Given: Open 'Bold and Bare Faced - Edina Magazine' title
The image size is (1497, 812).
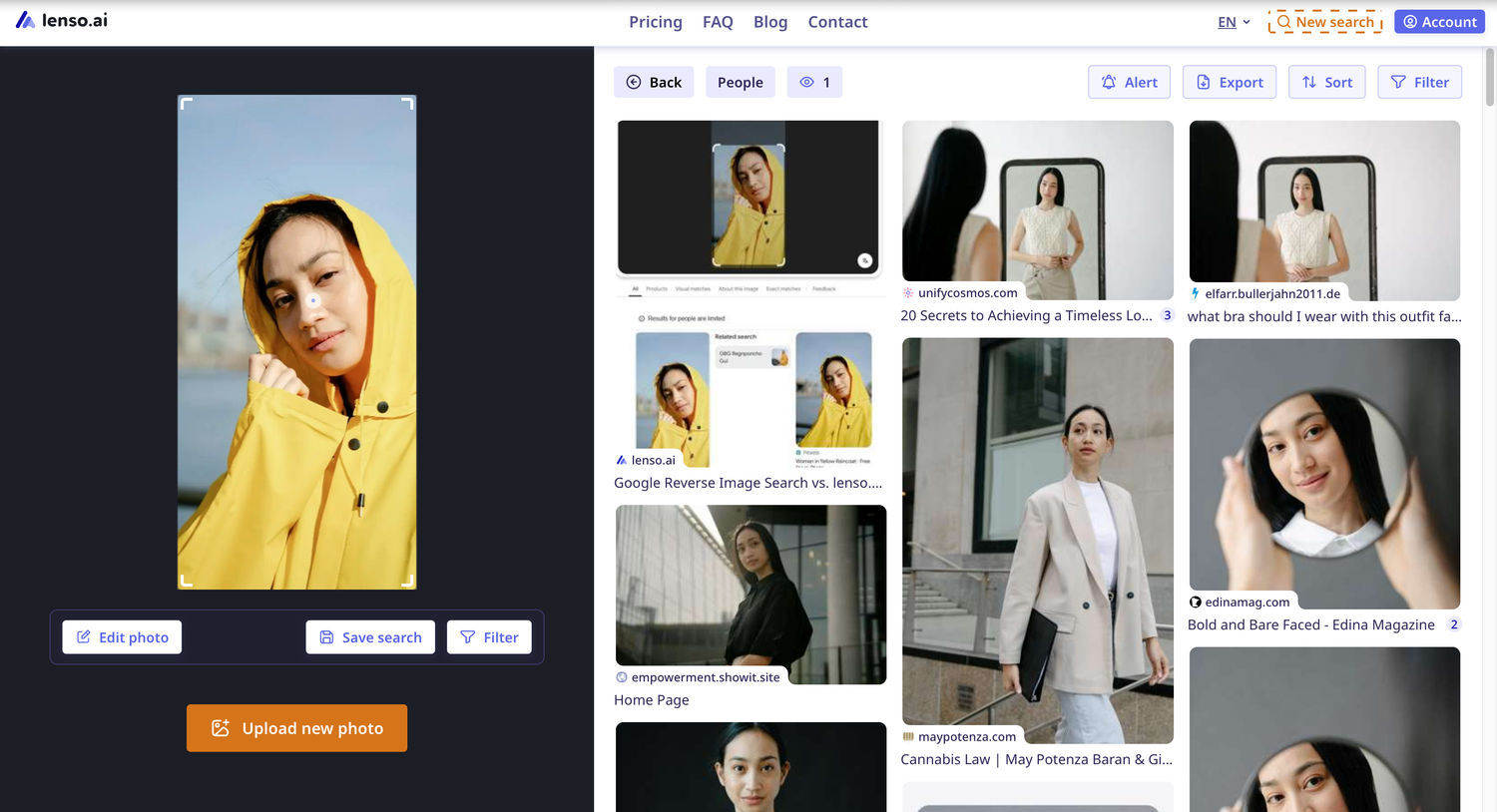Looking at the screenshot, I should coord(1311,624).
